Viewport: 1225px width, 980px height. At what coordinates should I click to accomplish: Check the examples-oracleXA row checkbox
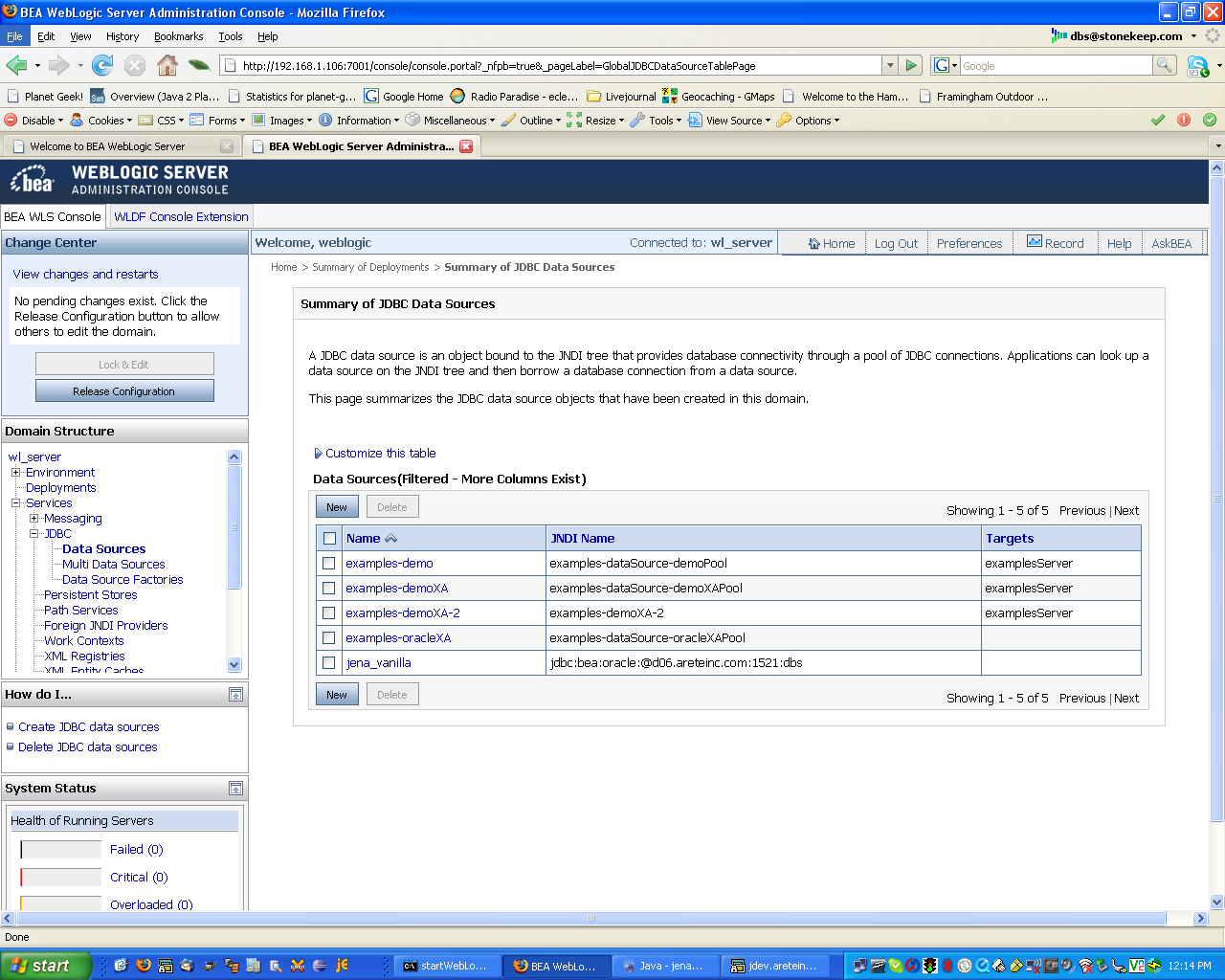click(329, 638)
